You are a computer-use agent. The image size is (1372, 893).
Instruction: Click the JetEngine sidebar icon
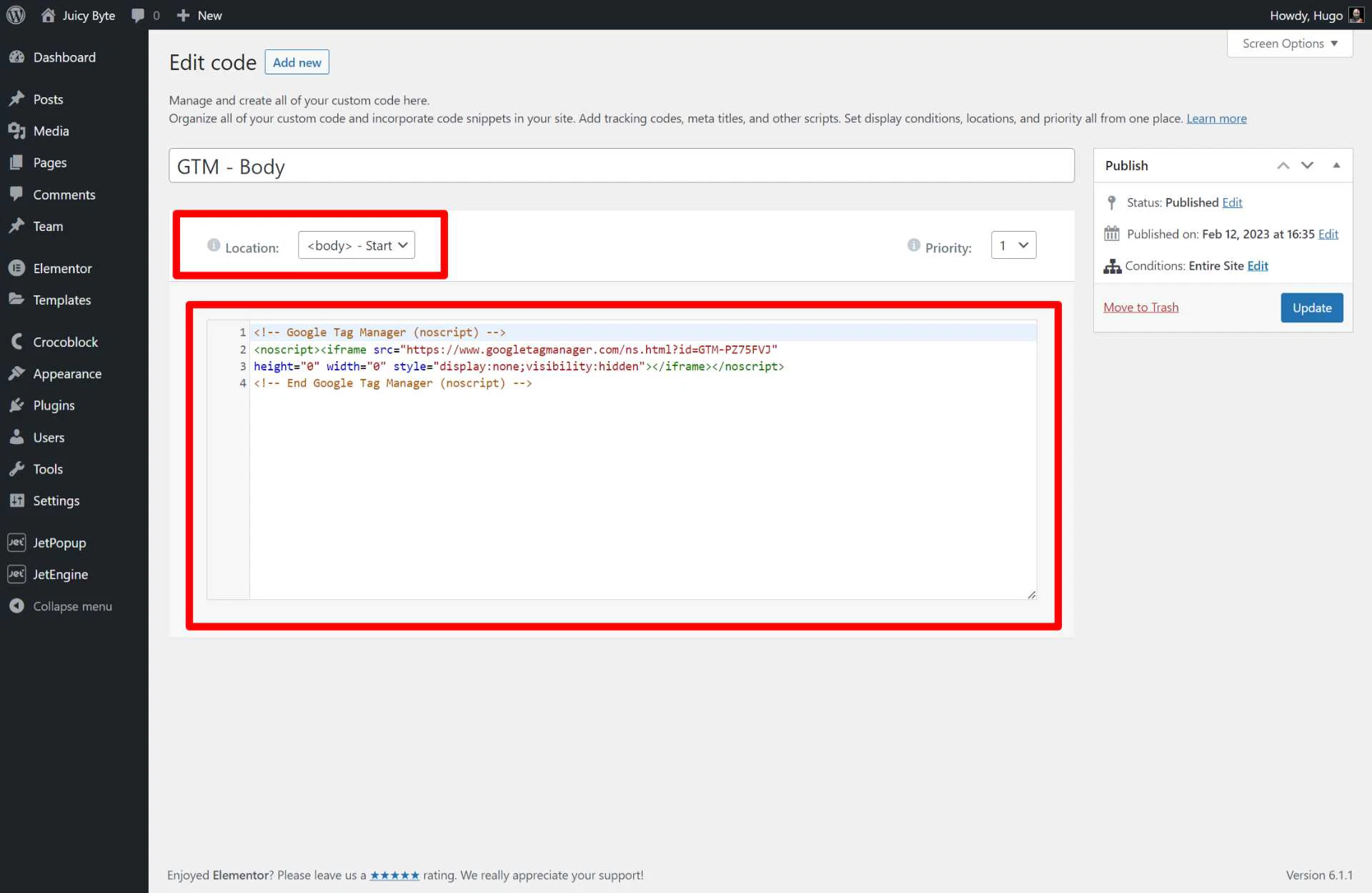17,574
